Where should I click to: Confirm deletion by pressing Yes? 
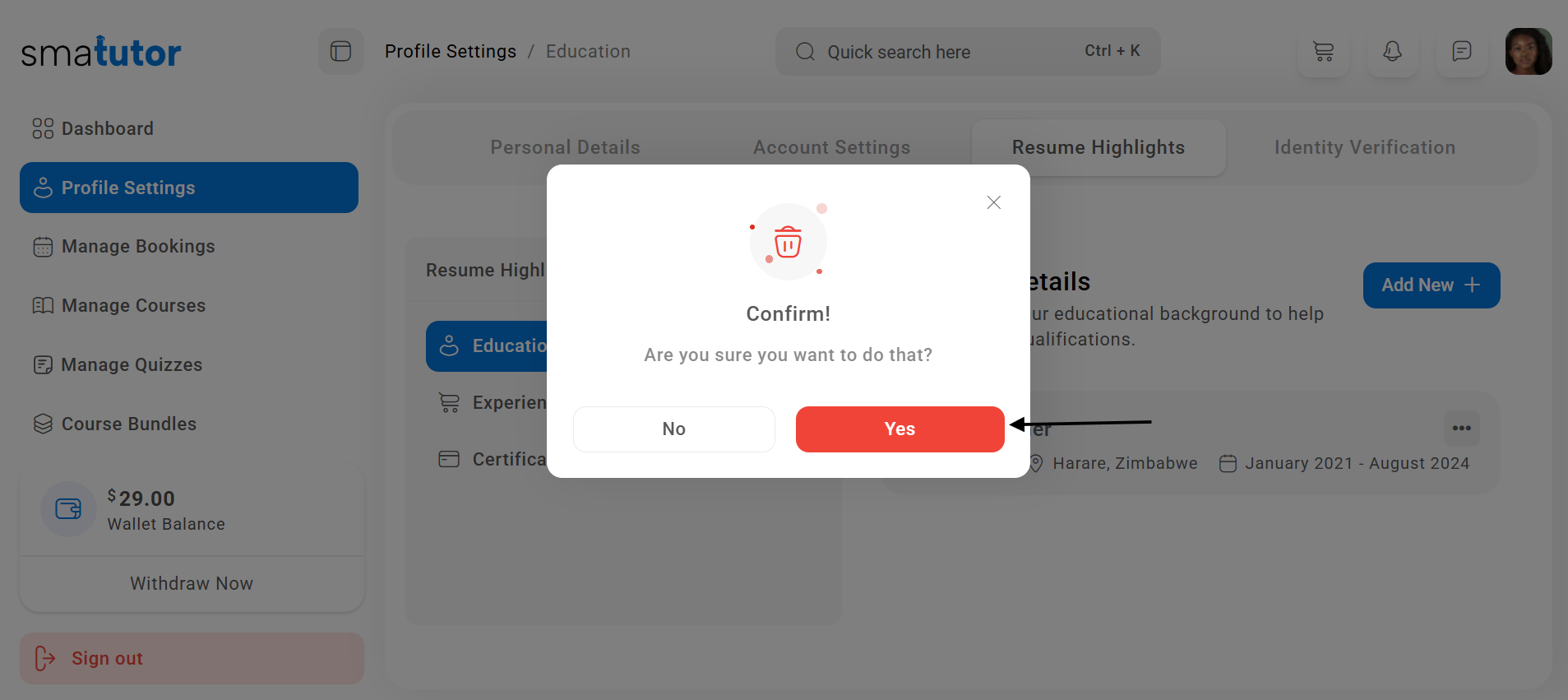click(x=900, y=429)
